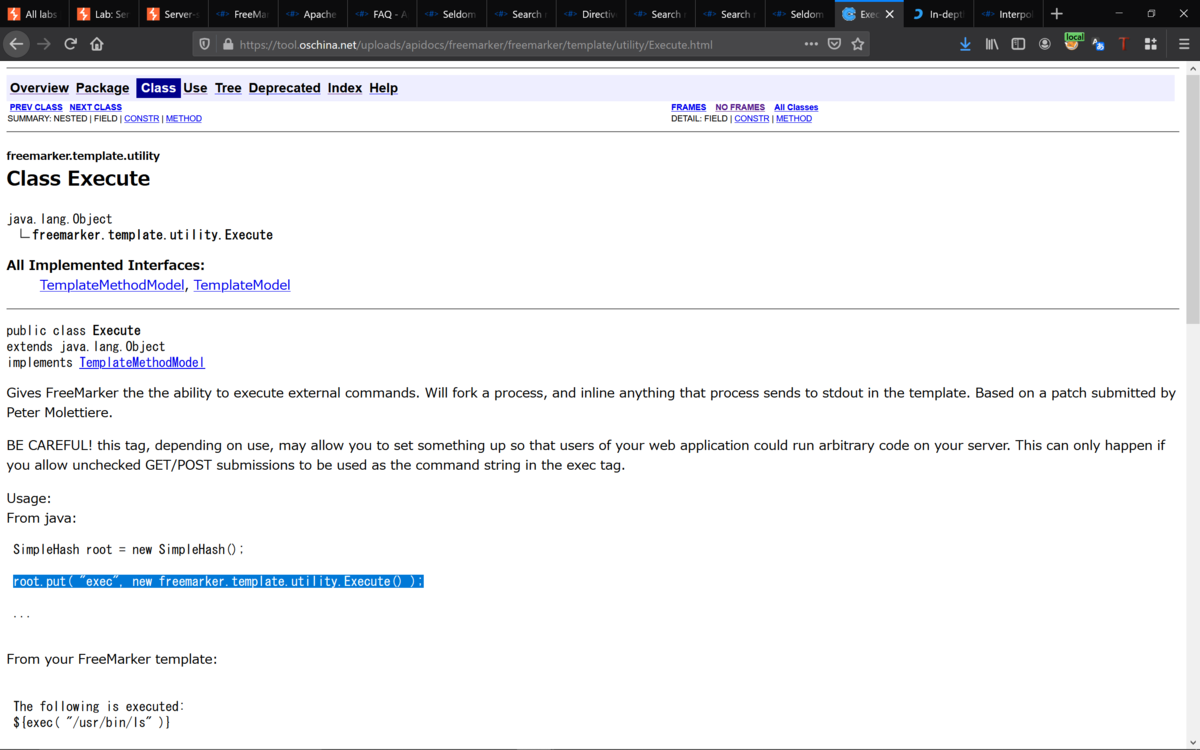Go back to the previous page
The width and height of the screenshot is (1200, 750).
pos(16,44)
